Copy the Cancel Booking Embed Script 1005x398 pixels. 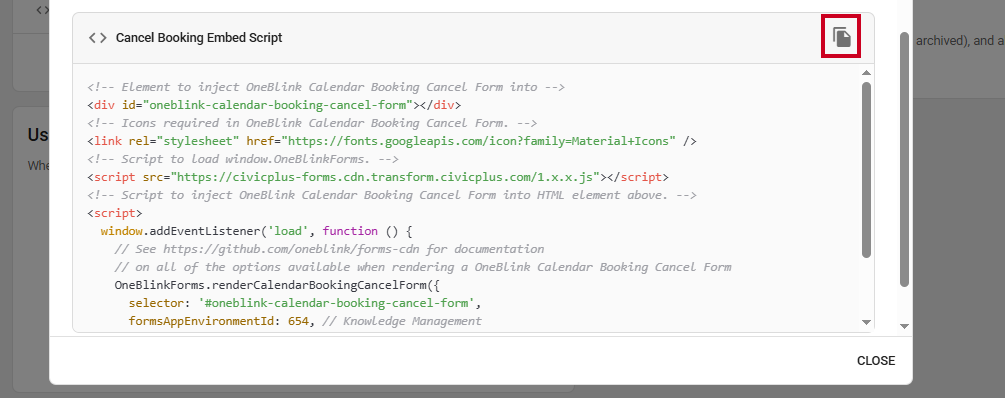pos(842,37)
